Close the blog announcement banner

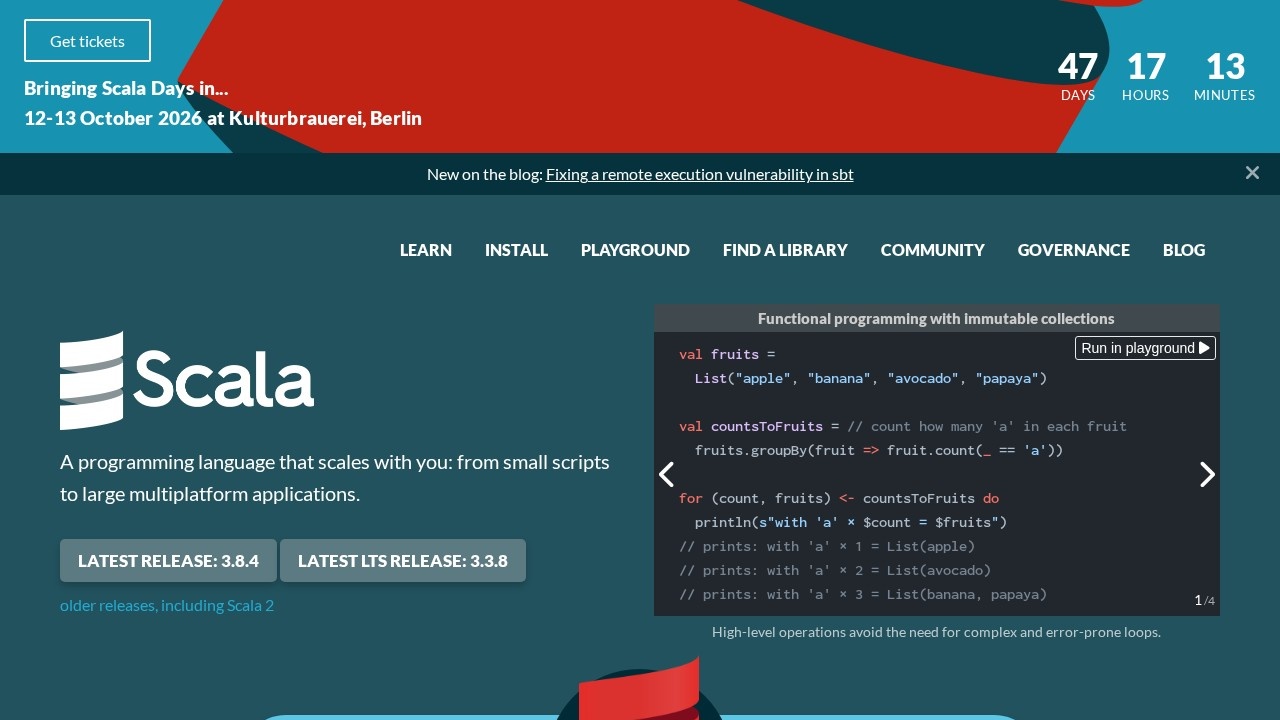[1252, 173]
